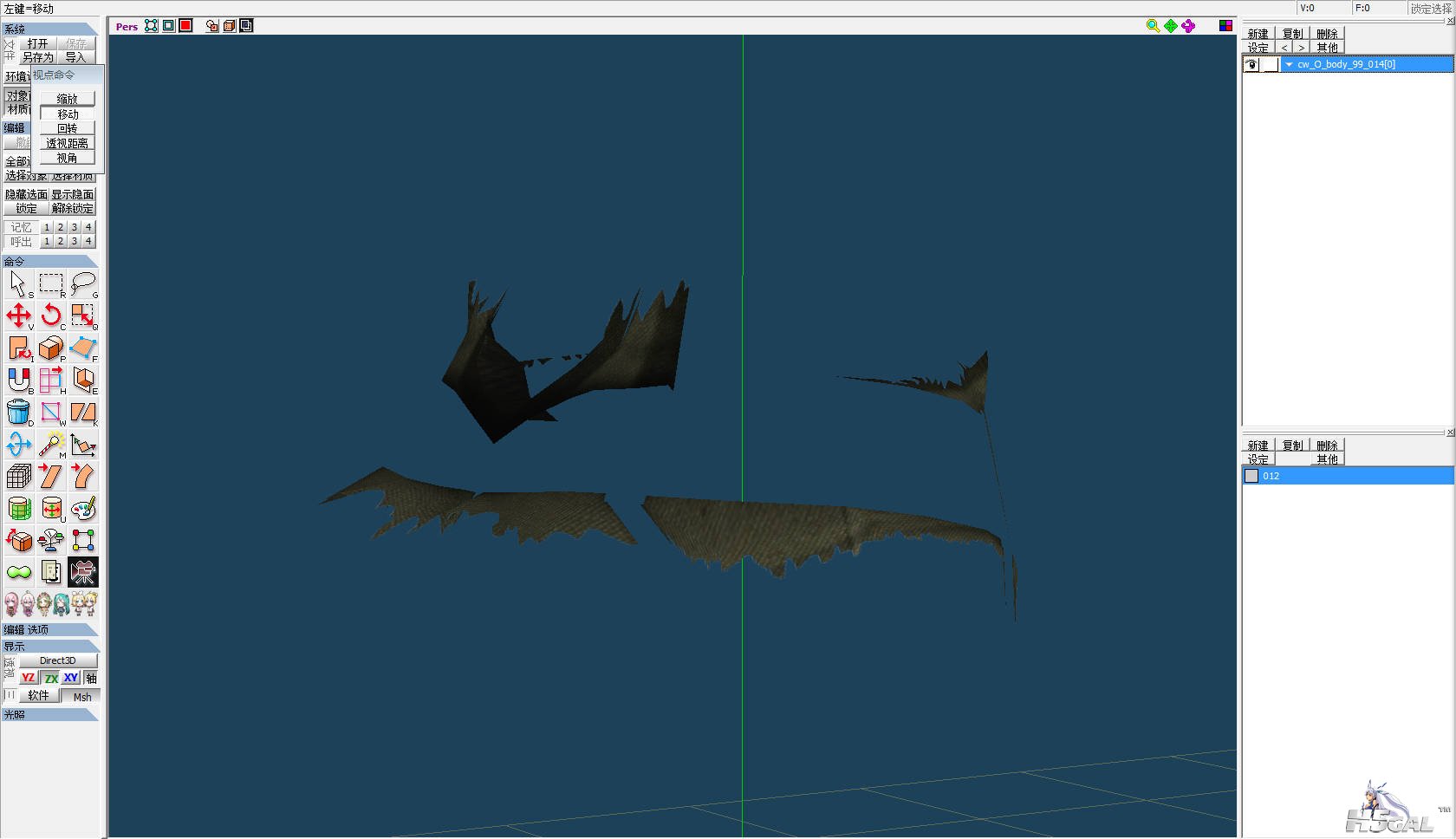Choose 回转 in the viewpoint command menu
This screenshot has width=1456, height=839.
point(68,128)
